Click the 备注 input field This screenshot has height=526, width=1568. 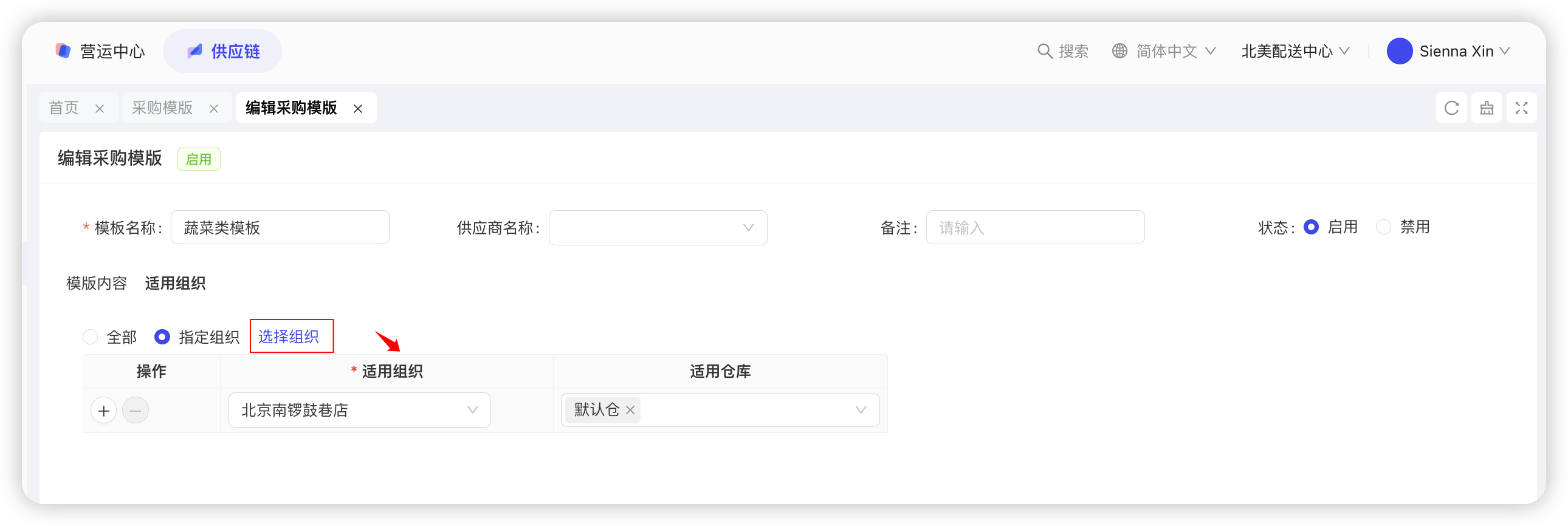(x=1035, y=228)
